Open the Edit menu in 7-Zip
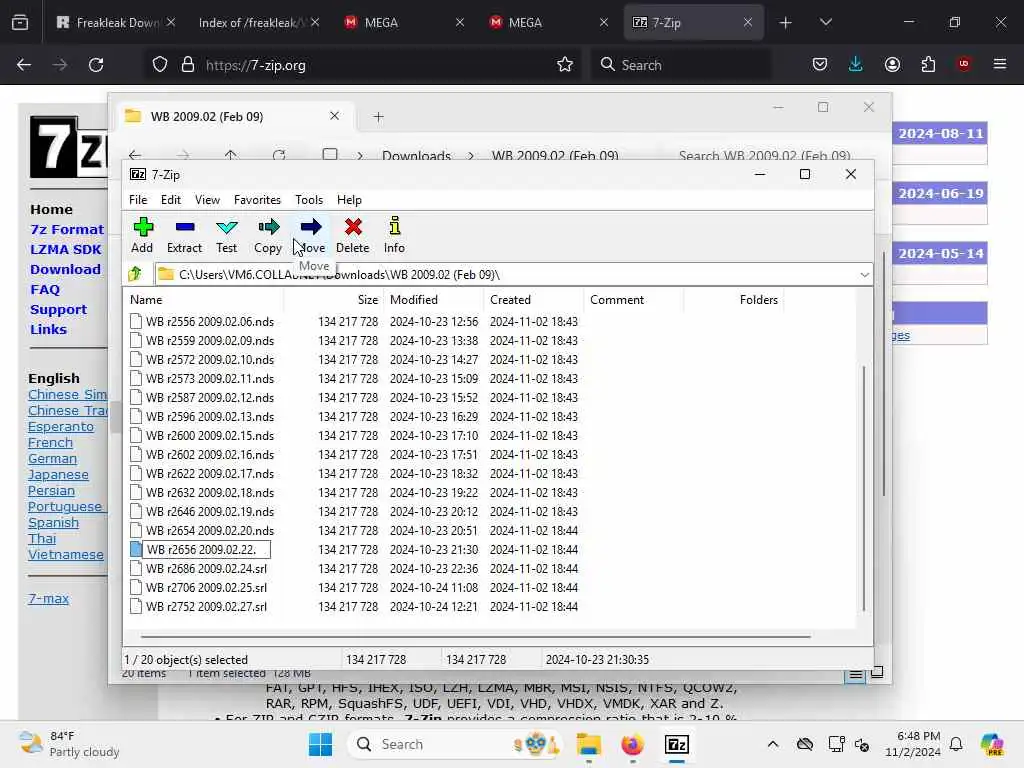1024x768 pixels. (x=170, y=200)
